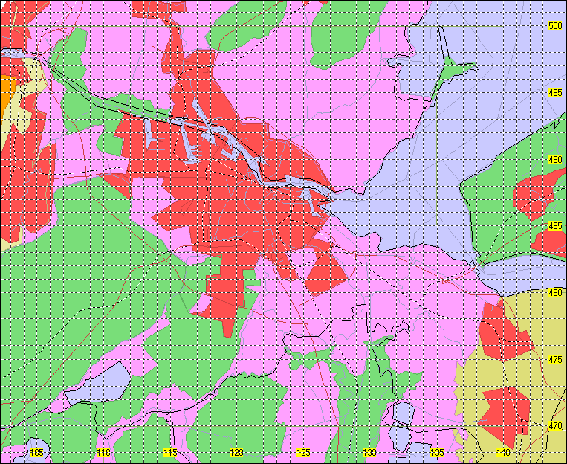The height and width of the screenshot is (464, 567).
Task: Click the 475 grid label
Action: [x=555, y=359]
